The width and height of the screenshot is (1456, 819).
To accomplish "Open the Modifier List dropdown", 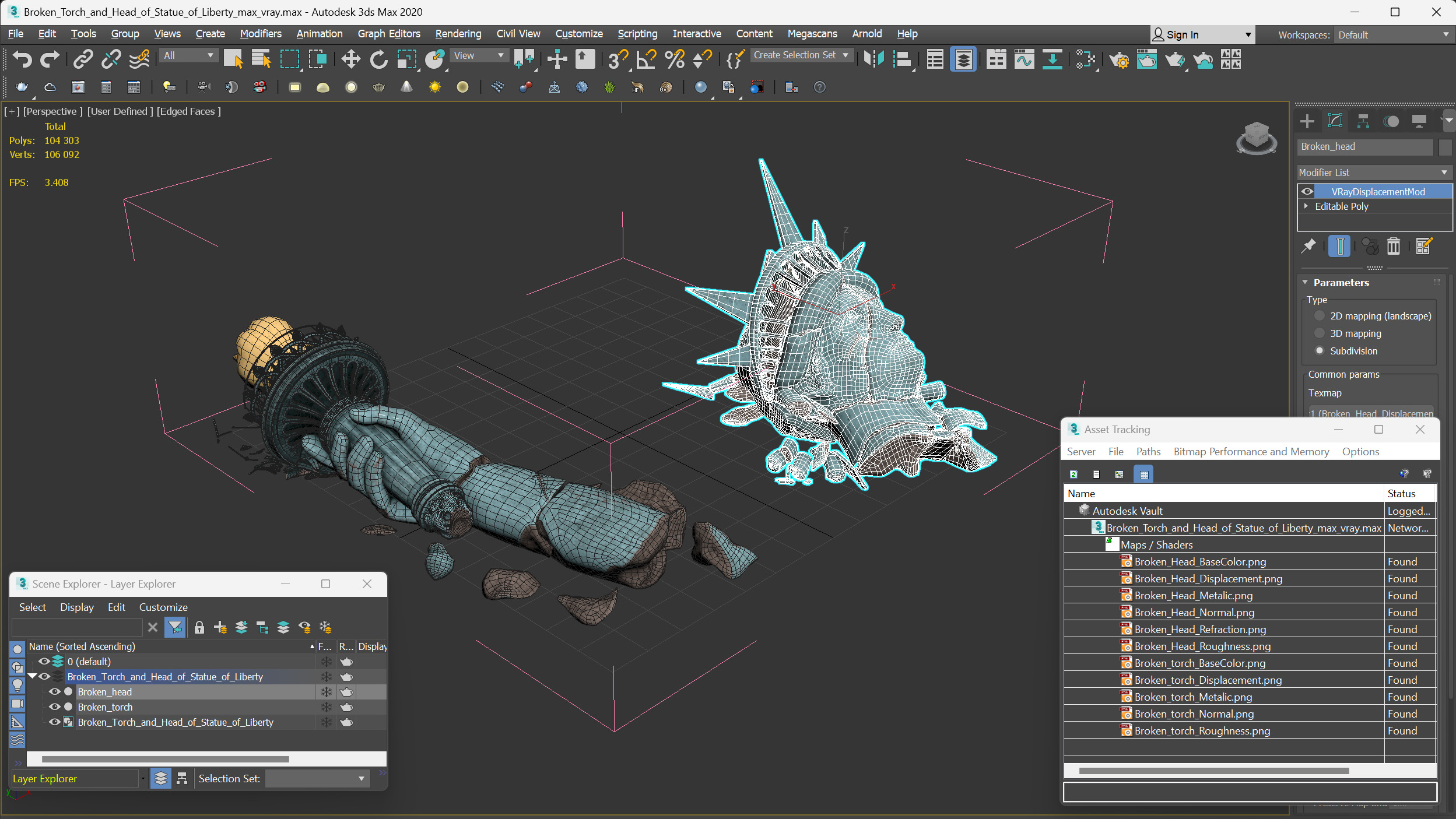I will tap(1374, 173).
